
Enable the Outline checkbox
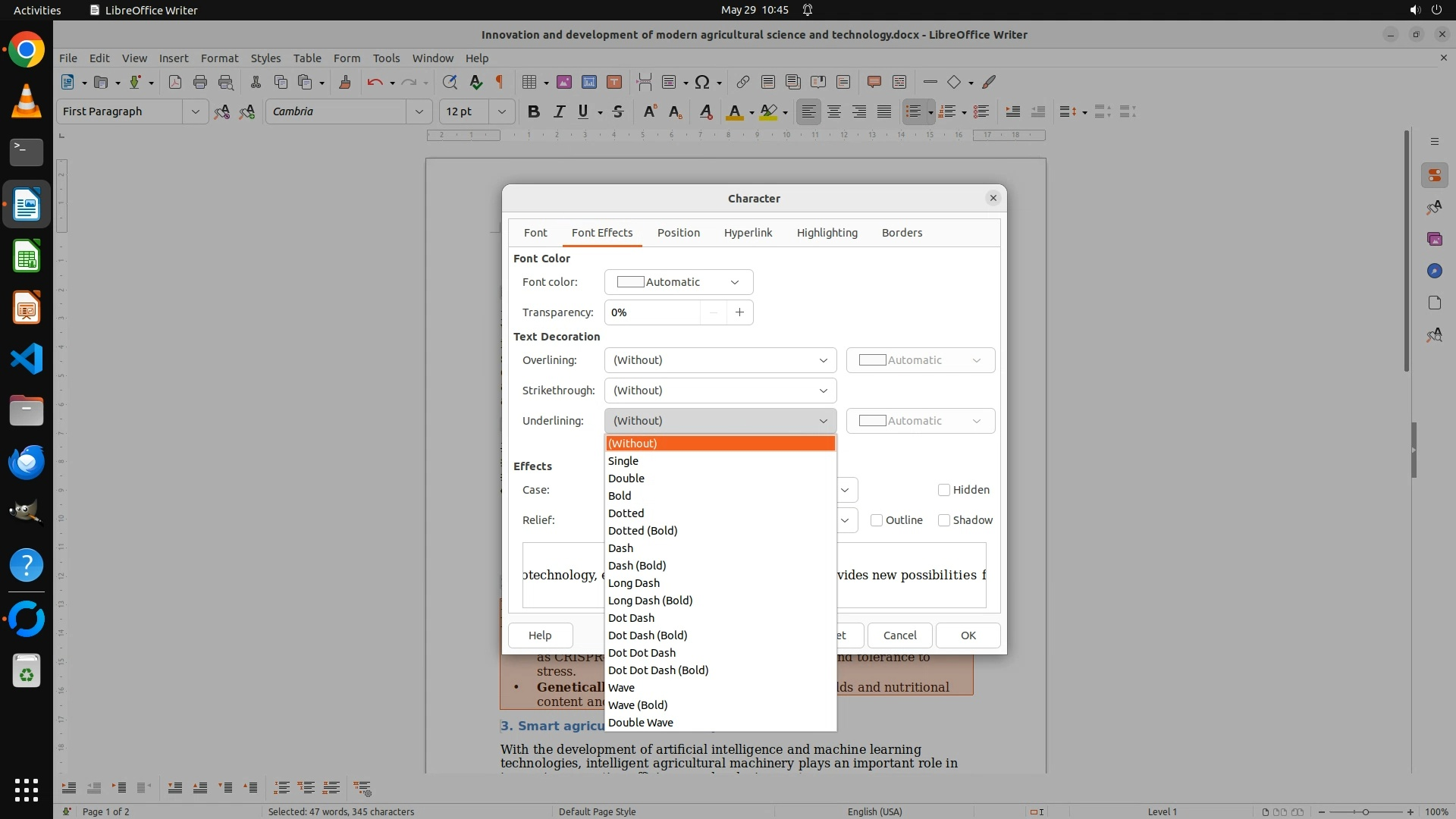pyautogui.click(x=877, y=520)
